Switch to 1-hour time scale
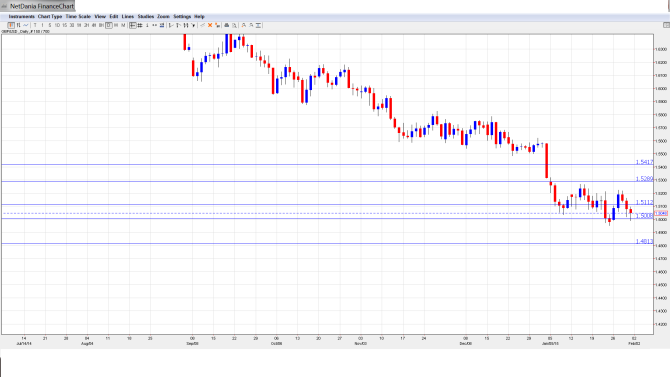 (x=79, y=25)
